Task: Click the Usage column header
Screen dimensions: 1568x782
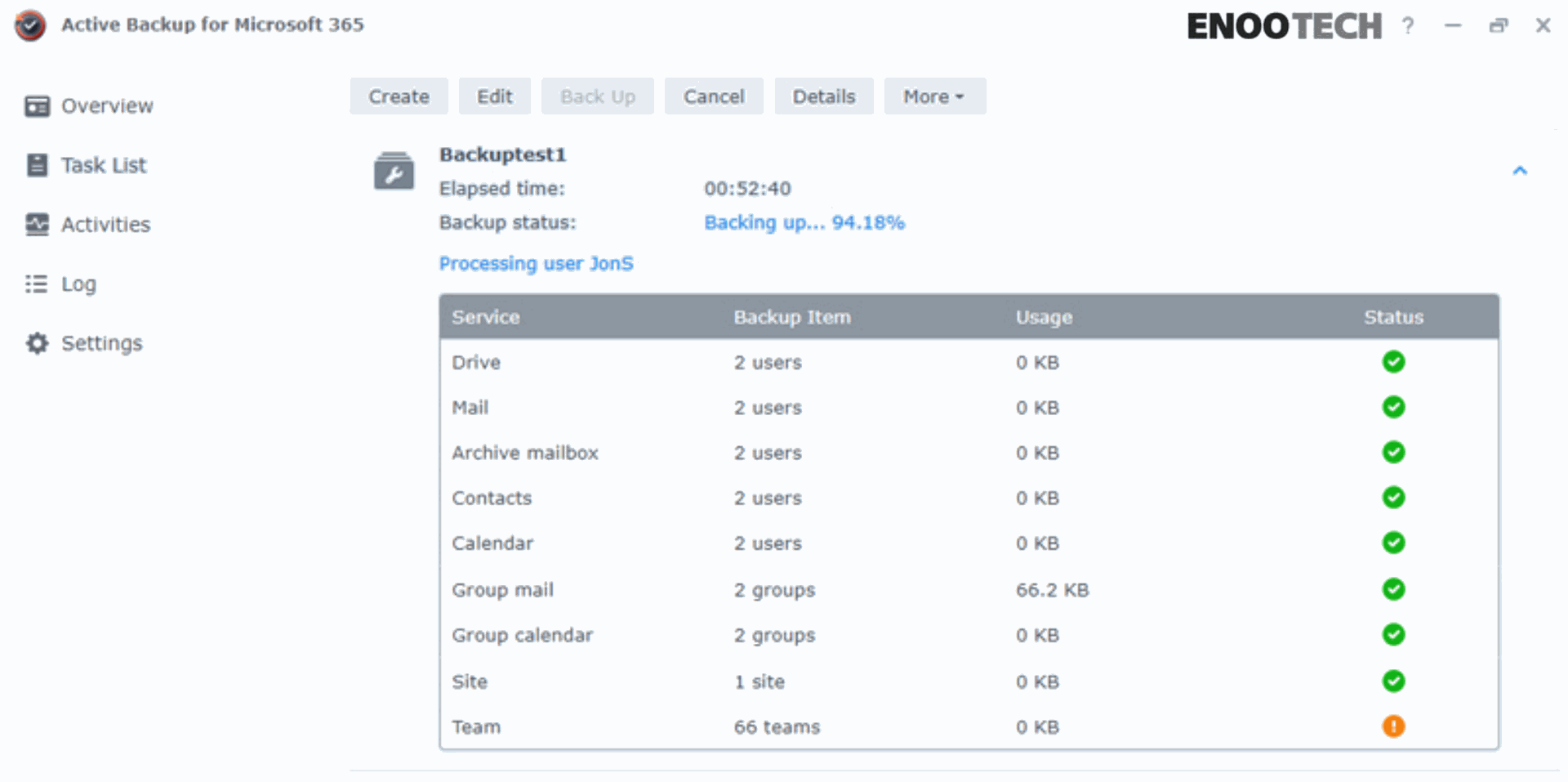Action: pos(1044,317)
